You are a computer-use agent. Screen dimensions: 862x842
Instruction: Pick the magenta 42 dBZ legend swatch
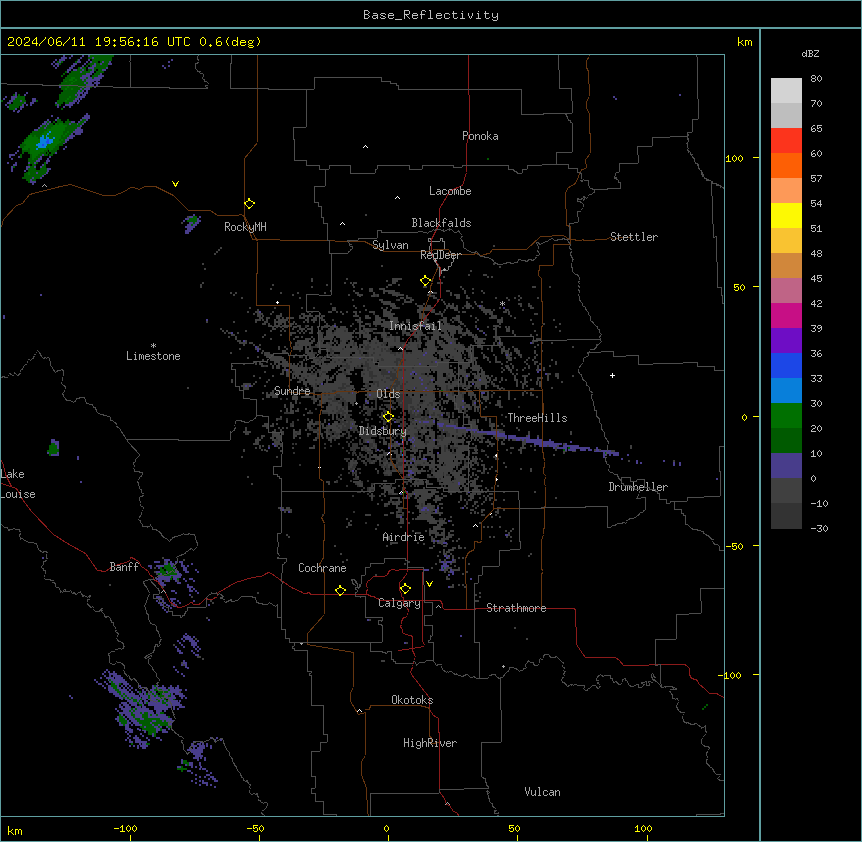(786, 315)
